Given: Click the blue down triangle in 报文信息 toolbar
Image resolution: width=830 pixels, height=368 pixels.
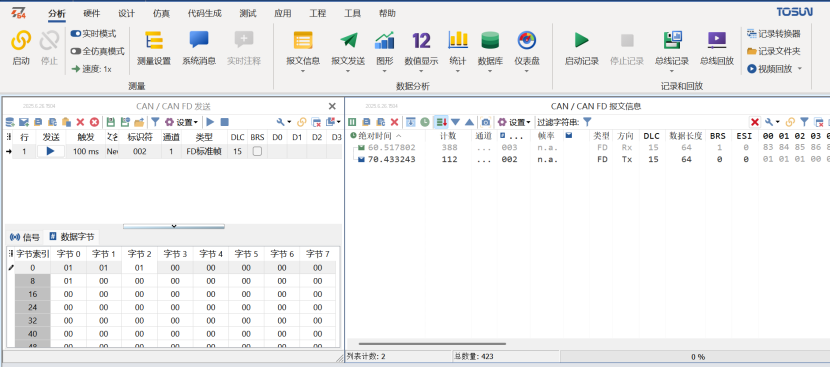Looking at the screenshot, I should (x=455, y=122).
